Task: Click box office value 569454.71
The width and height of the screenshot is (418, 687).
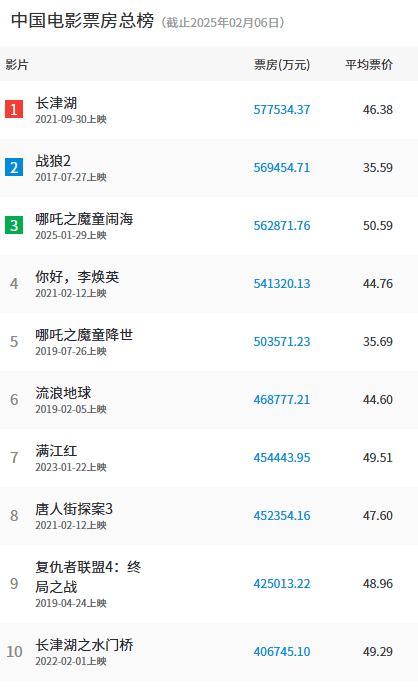Action: coord(282,167)
